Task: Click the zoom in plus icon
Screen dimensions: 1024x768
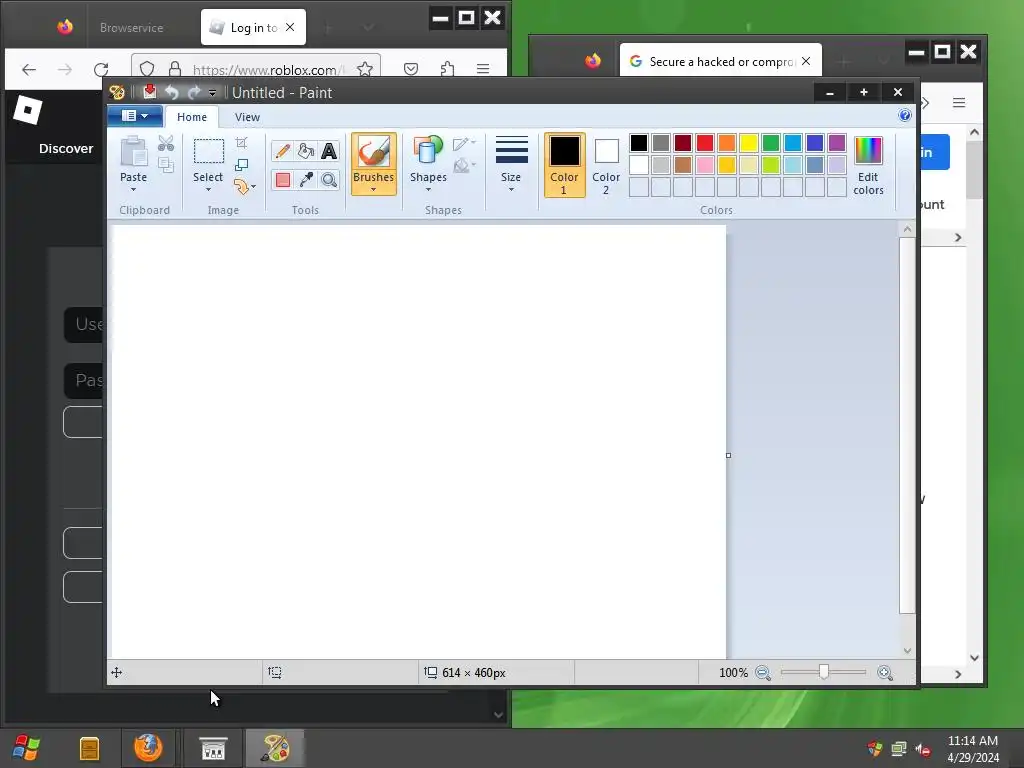Action: (x=885, y=673)
